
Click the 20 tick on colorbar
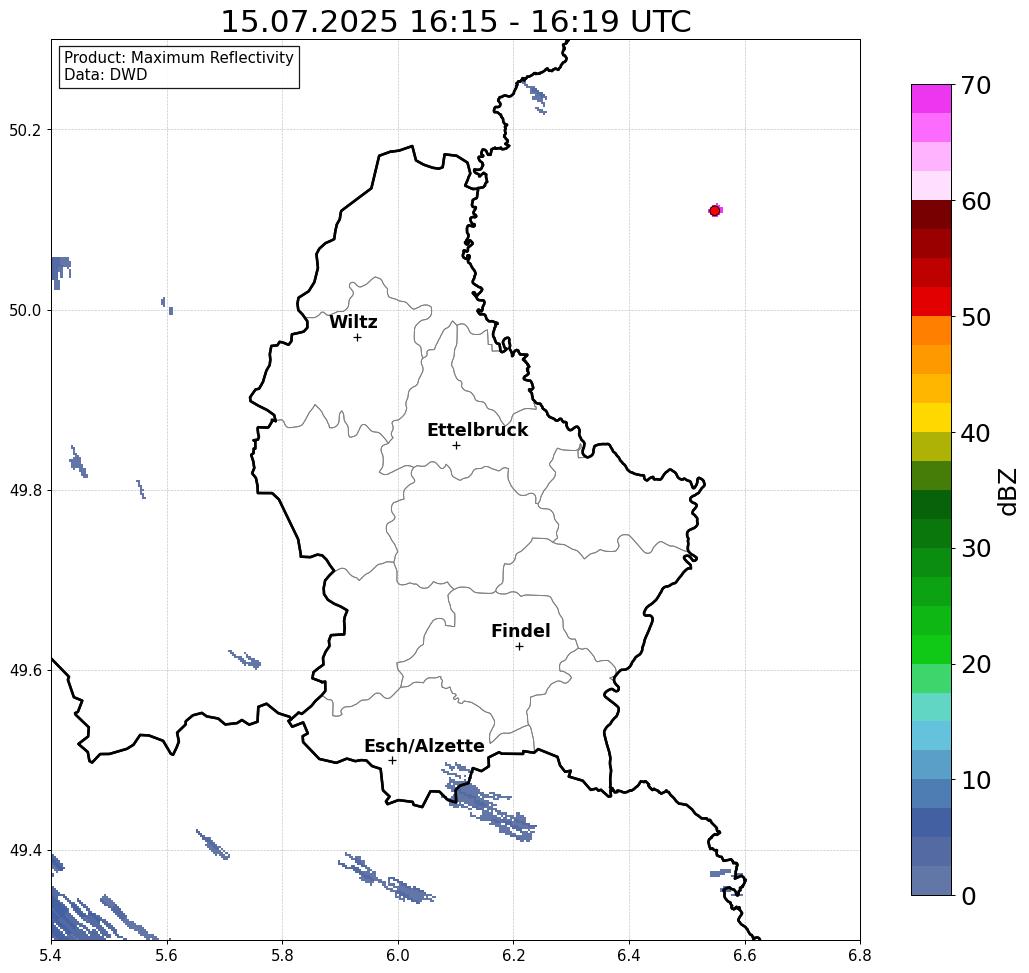point(976,665)
